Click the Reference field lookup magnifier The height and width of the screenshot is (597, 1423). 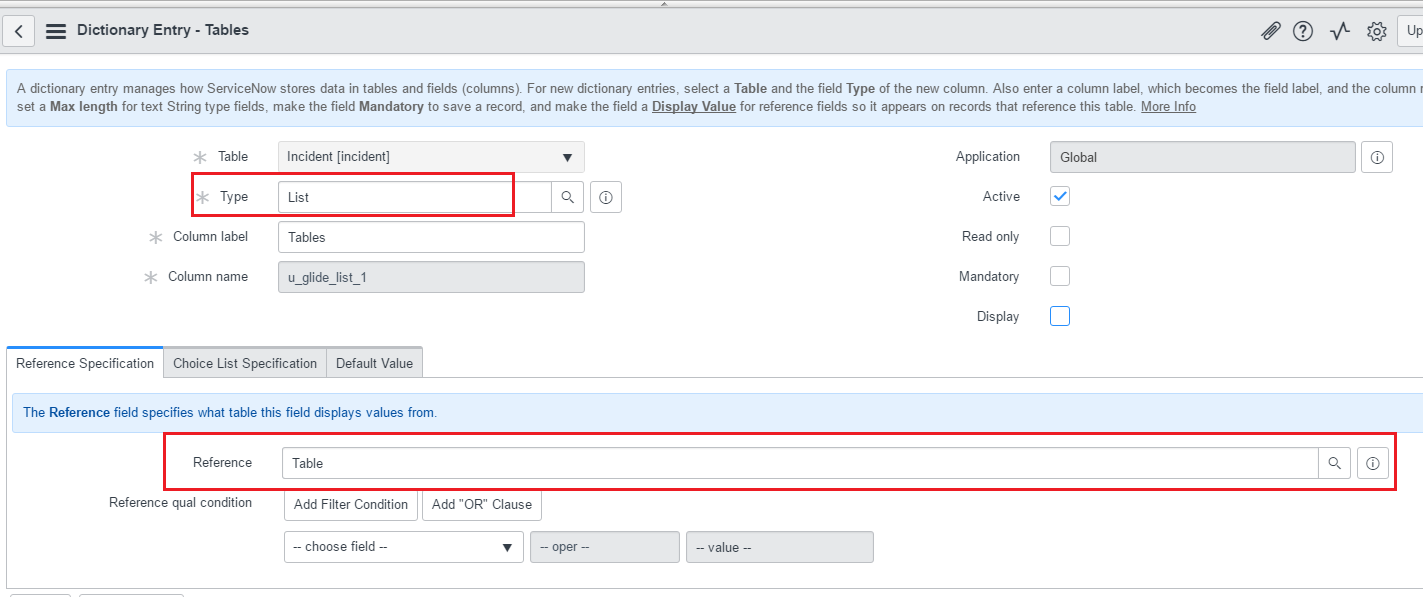pyautogui.click(x=1334, y=463)
